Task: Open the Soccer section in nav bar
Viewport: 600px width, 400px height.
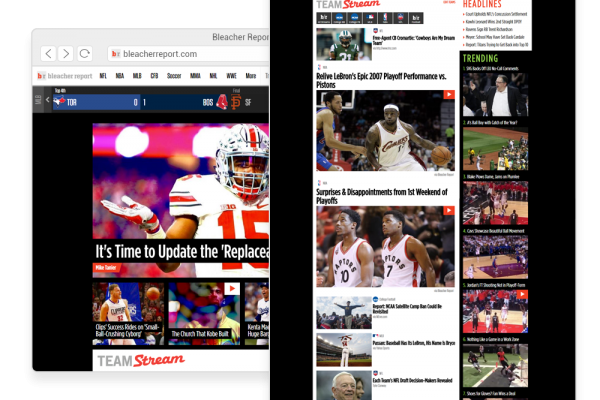Action: point(174,76)
